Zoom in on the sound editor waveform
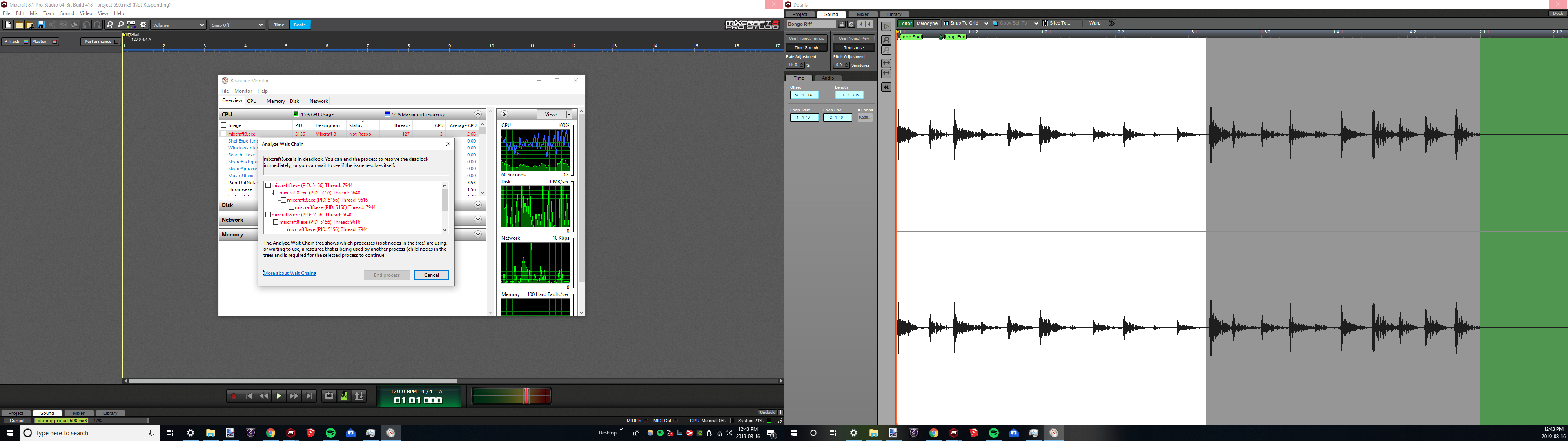The width and height of the screenshot is (1568, 441). coord(886,40)
